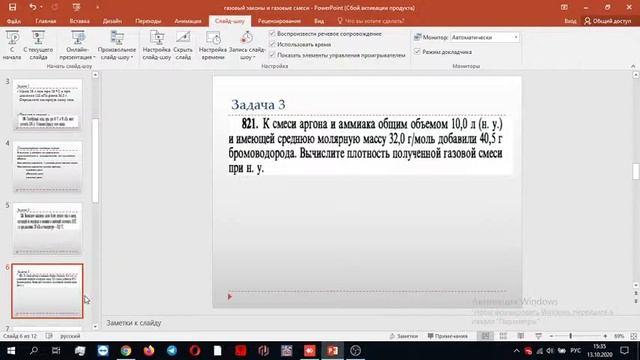Click the Вход sign-in link
Viewport: 640px width, 360px height.
pyautogui.click(x=570, y=21)
